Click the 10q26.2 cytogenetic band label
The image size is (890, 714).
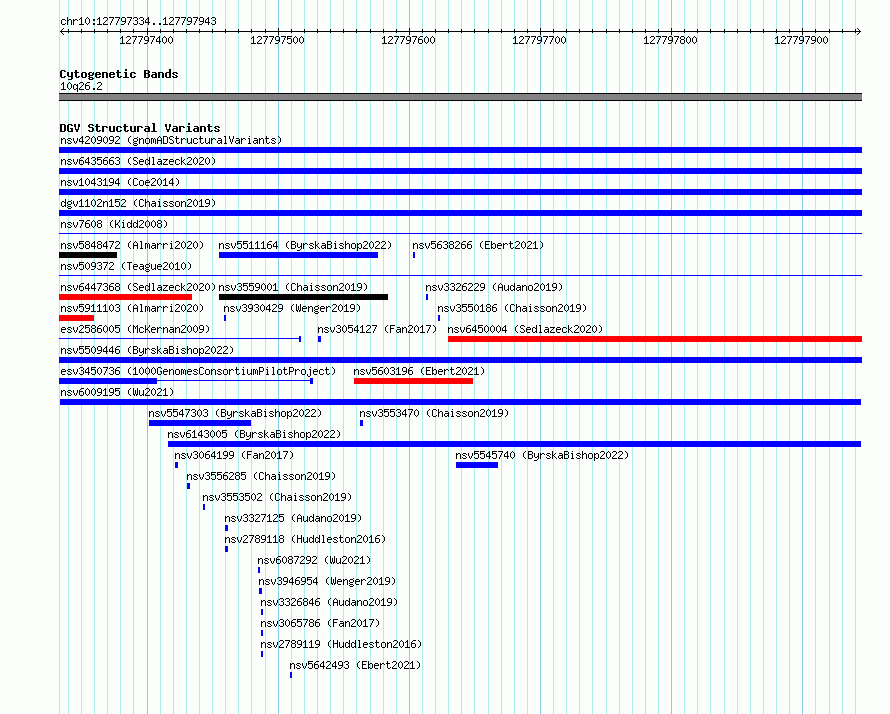click(81, 86)
